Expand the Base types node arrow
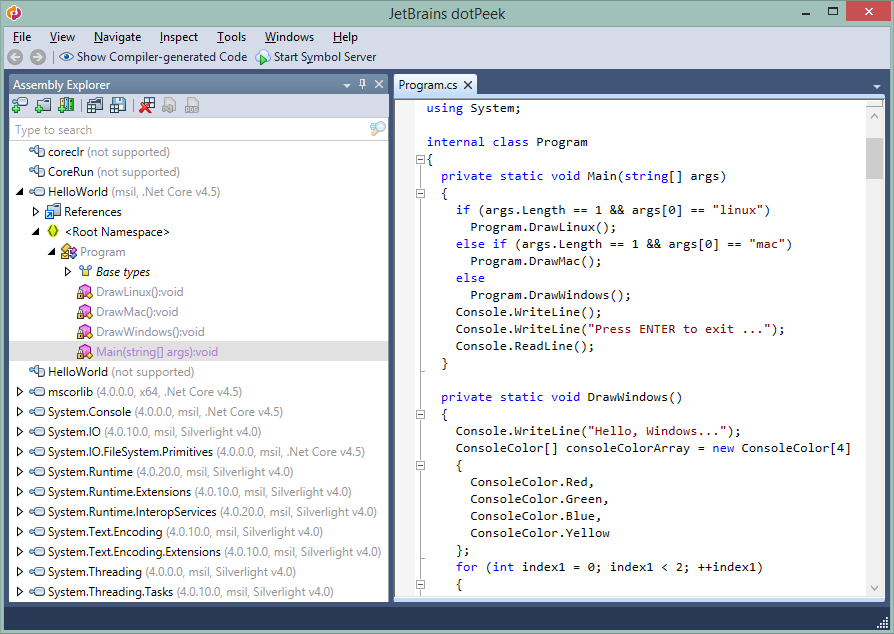Viewport: 894px width, 634px height. 67,272
